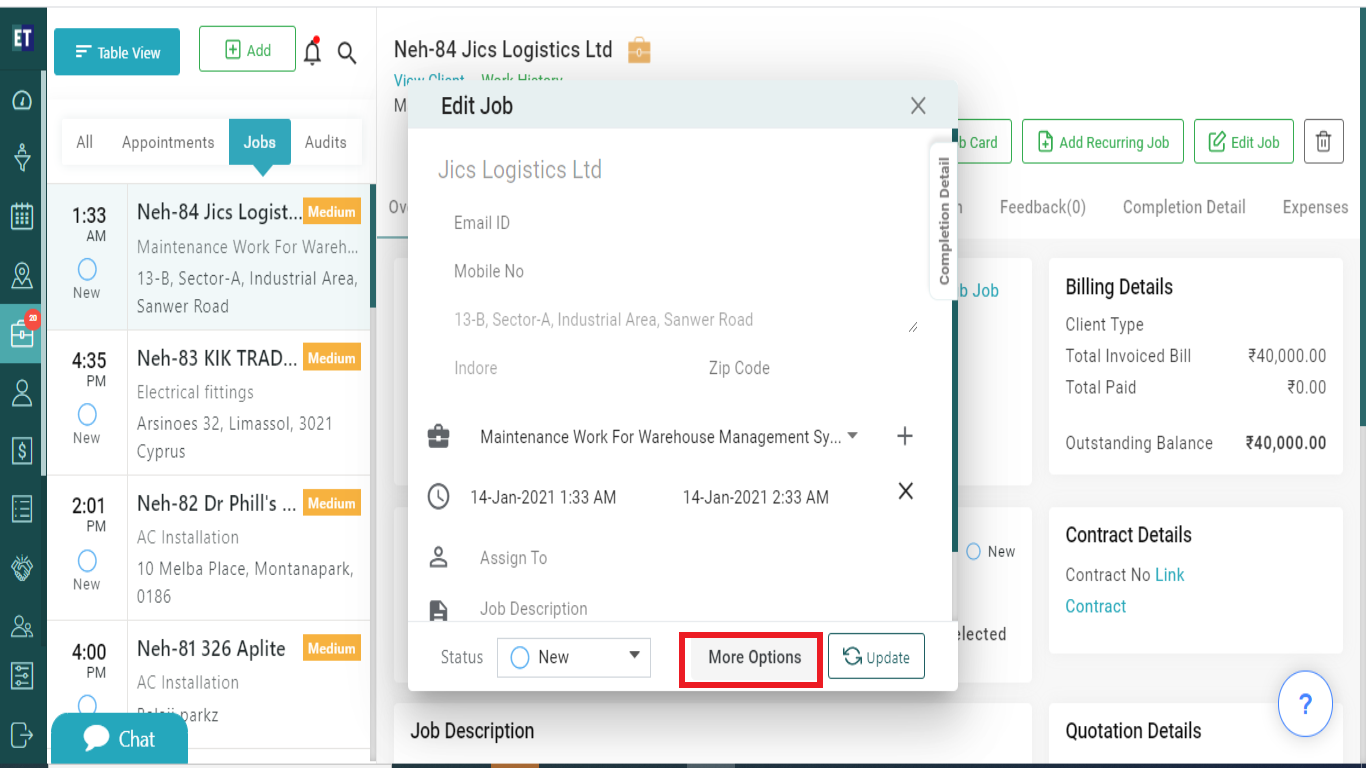Switch to the Appointments tab
This screenshot has width=1366, height=768.
tap(168, 142)
